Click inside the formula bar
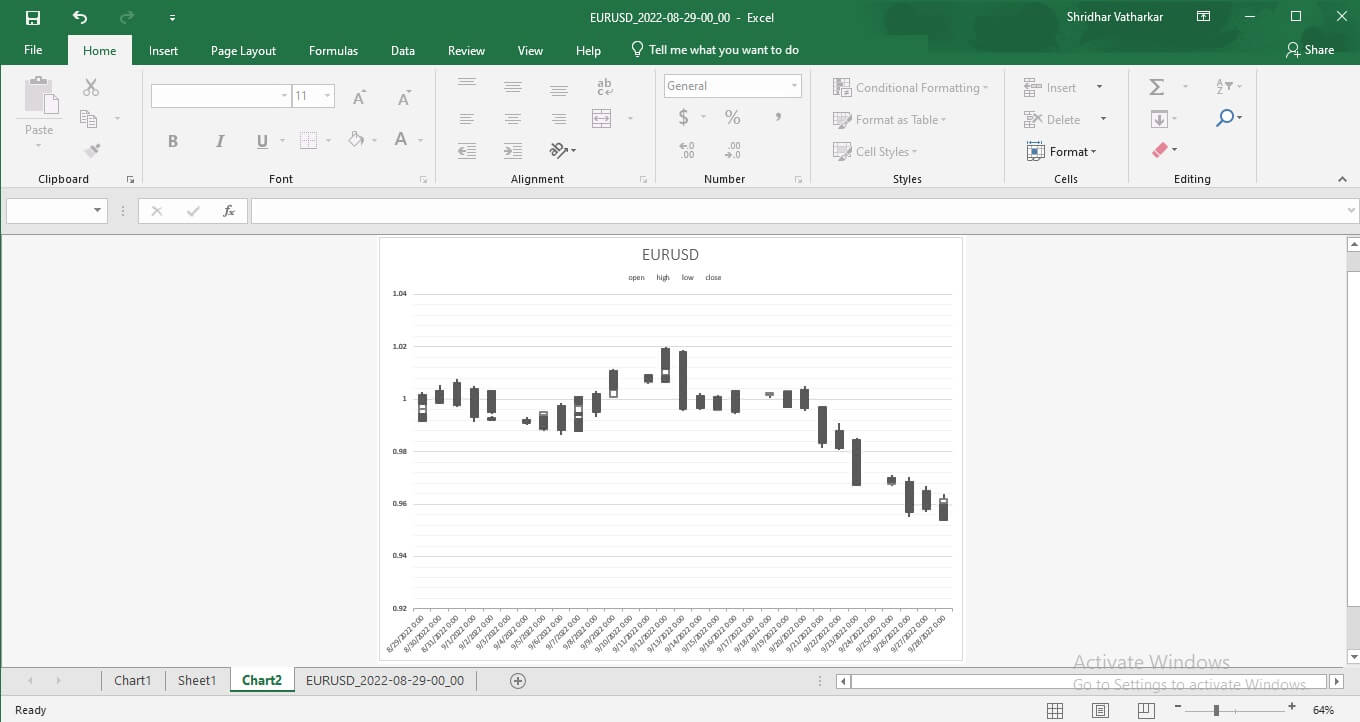The height and width of the screenshot is (722, 1360). point(700,210)
